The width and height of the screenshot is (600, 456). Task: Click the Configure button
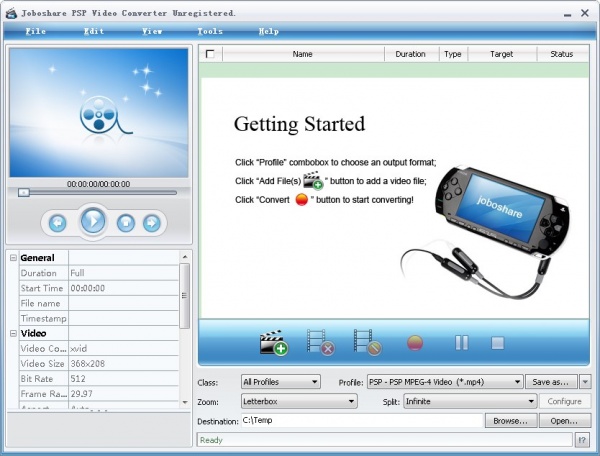[x=564, y=401]
